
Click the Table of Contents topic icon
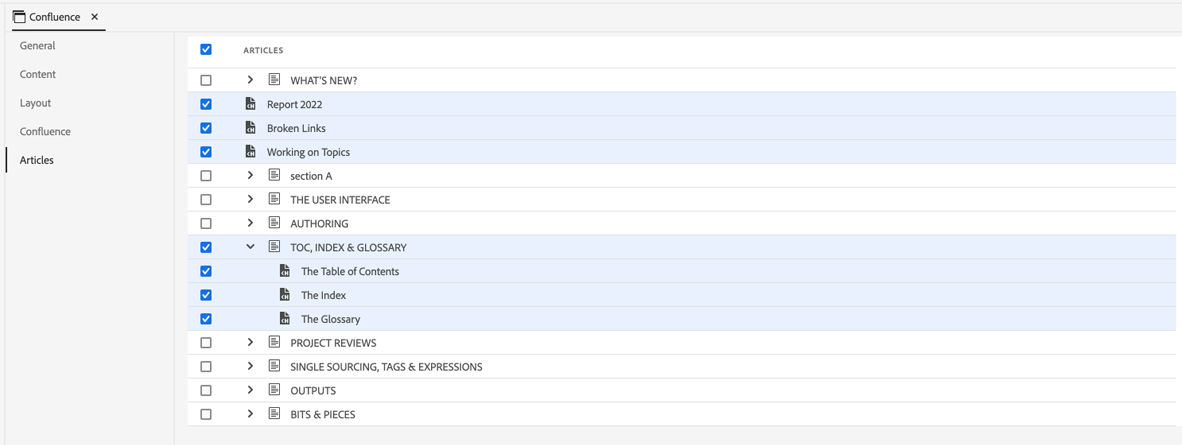click(x=285, y=271)
